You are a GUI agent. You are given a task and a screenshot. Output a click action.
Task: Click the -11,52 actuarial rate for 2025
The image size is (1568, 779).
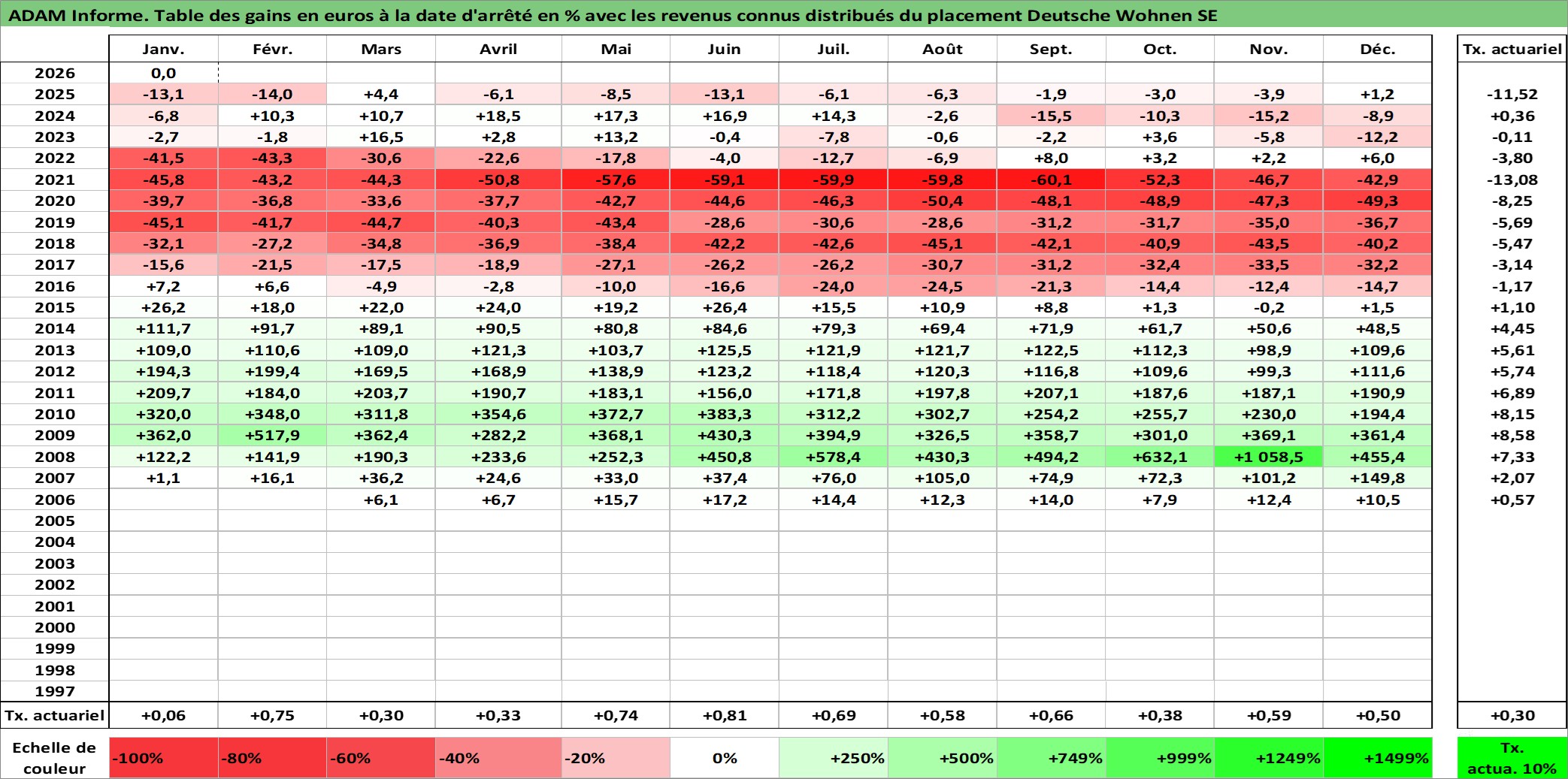tap(1512, 94)
